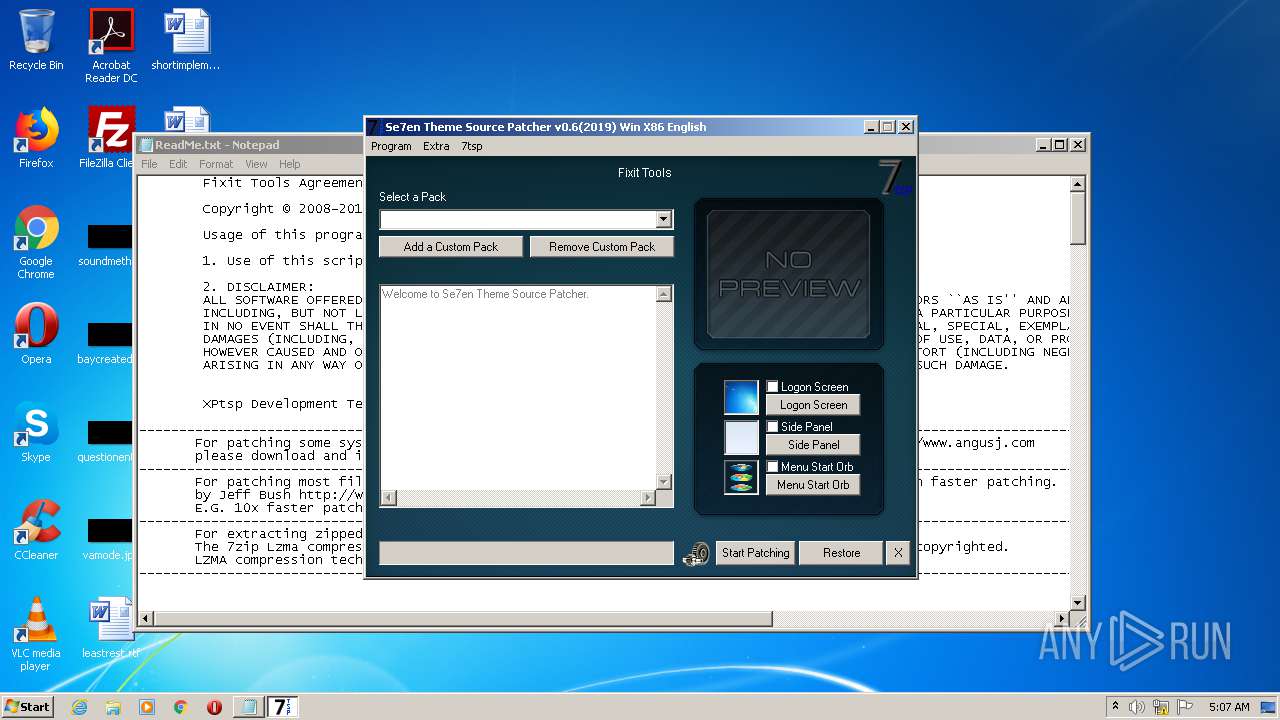This screenshot has width=1280, height=720.
Task: Open Opera from the taskbar
Action: click(214, 707)
